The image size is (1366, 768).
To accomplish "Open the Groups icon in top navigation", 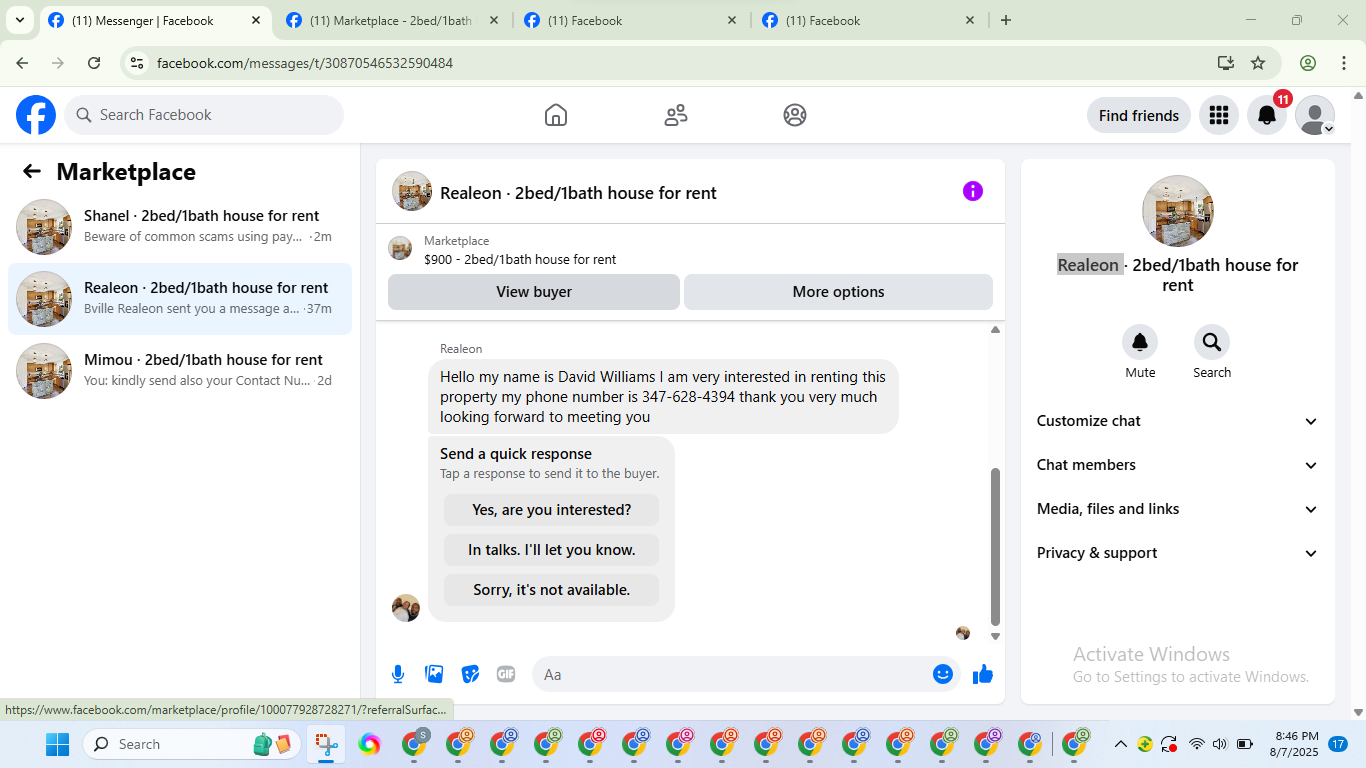I will tap(795, 115).
